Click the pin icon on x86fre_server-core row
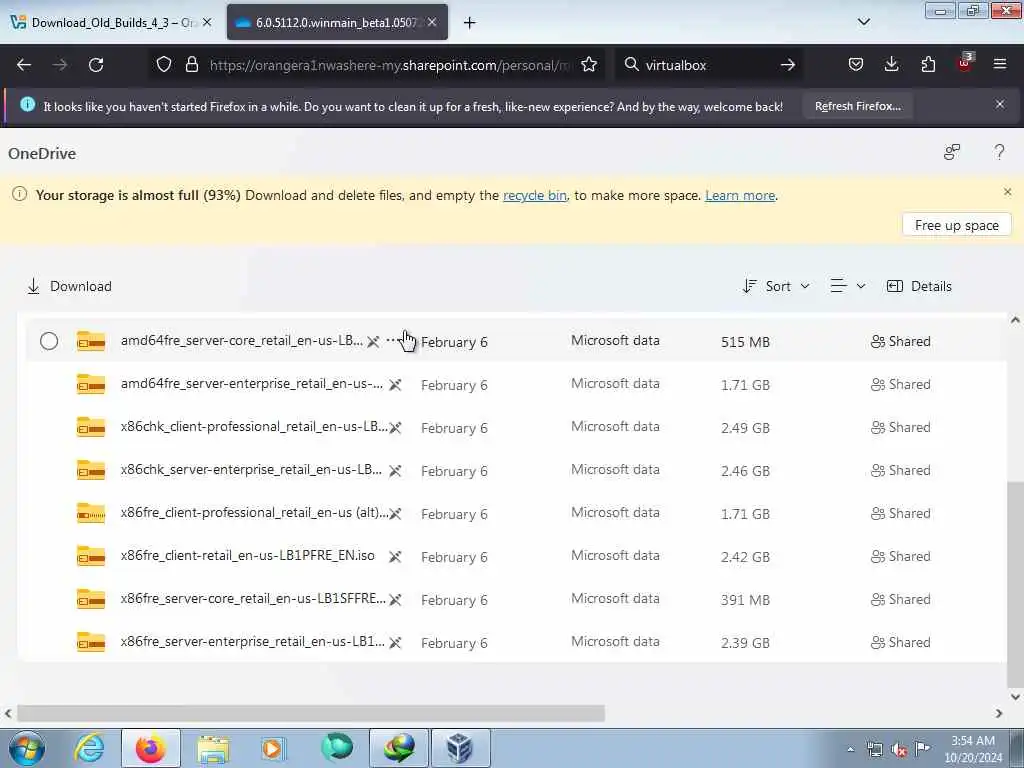This screenshot has height=768, width=1024. (x=395, y=600)
